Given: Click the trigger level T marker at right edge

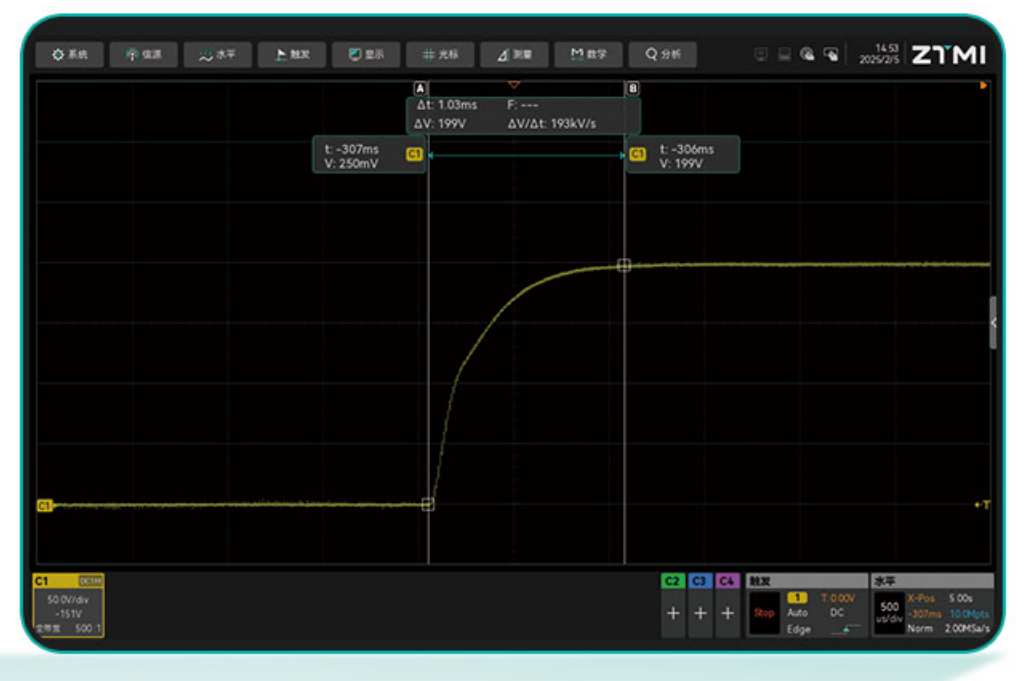Looking at the screenshot, I should pyautogui.click(x=982, y=505).
